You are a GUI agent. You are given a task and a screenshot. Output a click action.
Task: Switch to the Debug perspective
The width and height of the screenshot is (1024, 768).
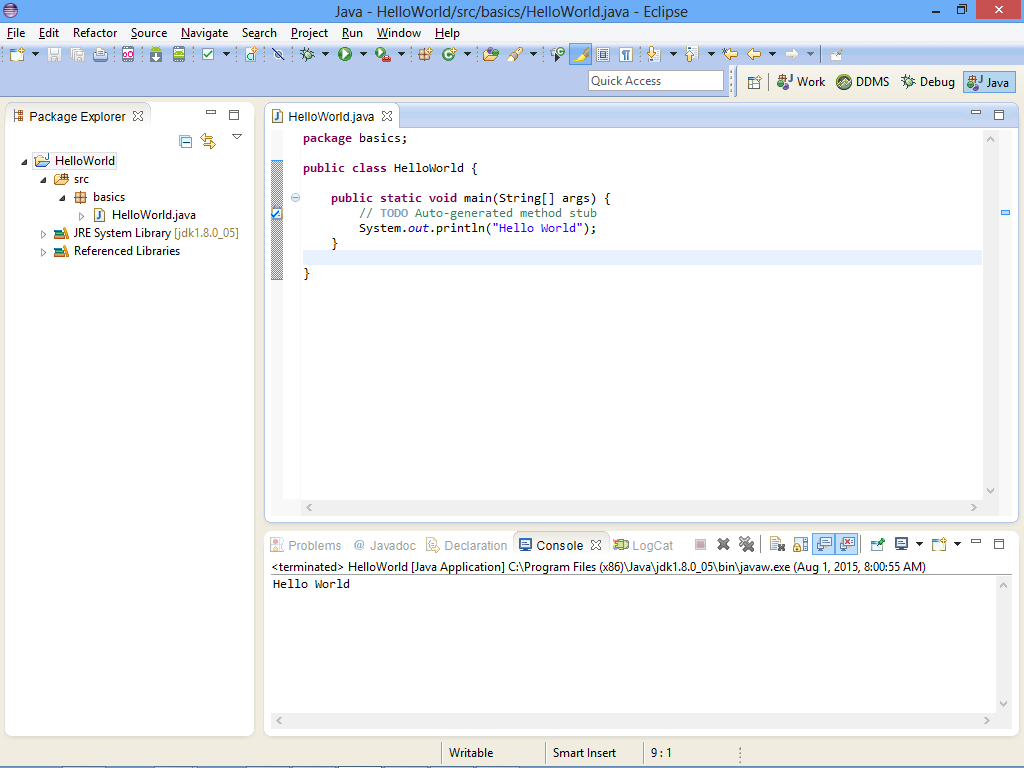click(927, 82)
